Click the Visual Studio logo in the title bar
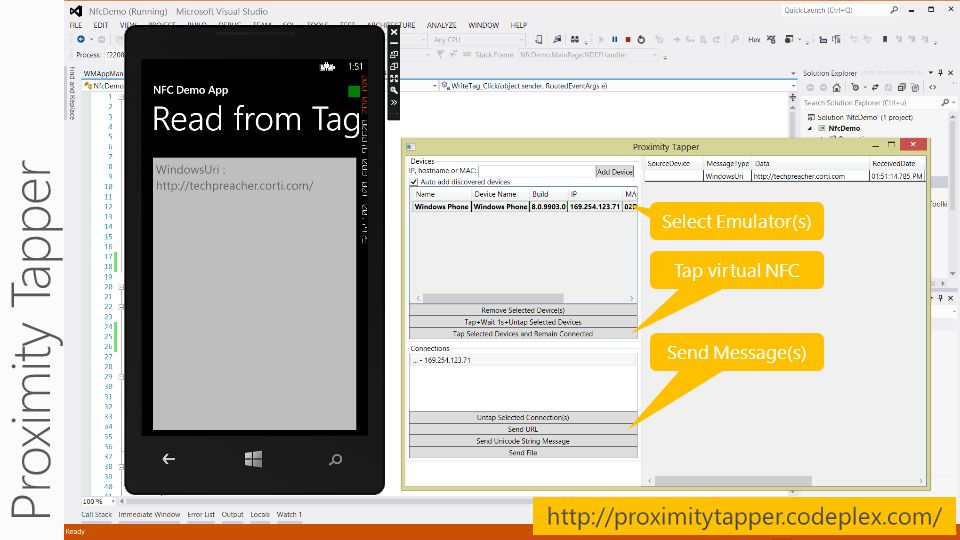960x540 pixels. click(x=75, y=11)
